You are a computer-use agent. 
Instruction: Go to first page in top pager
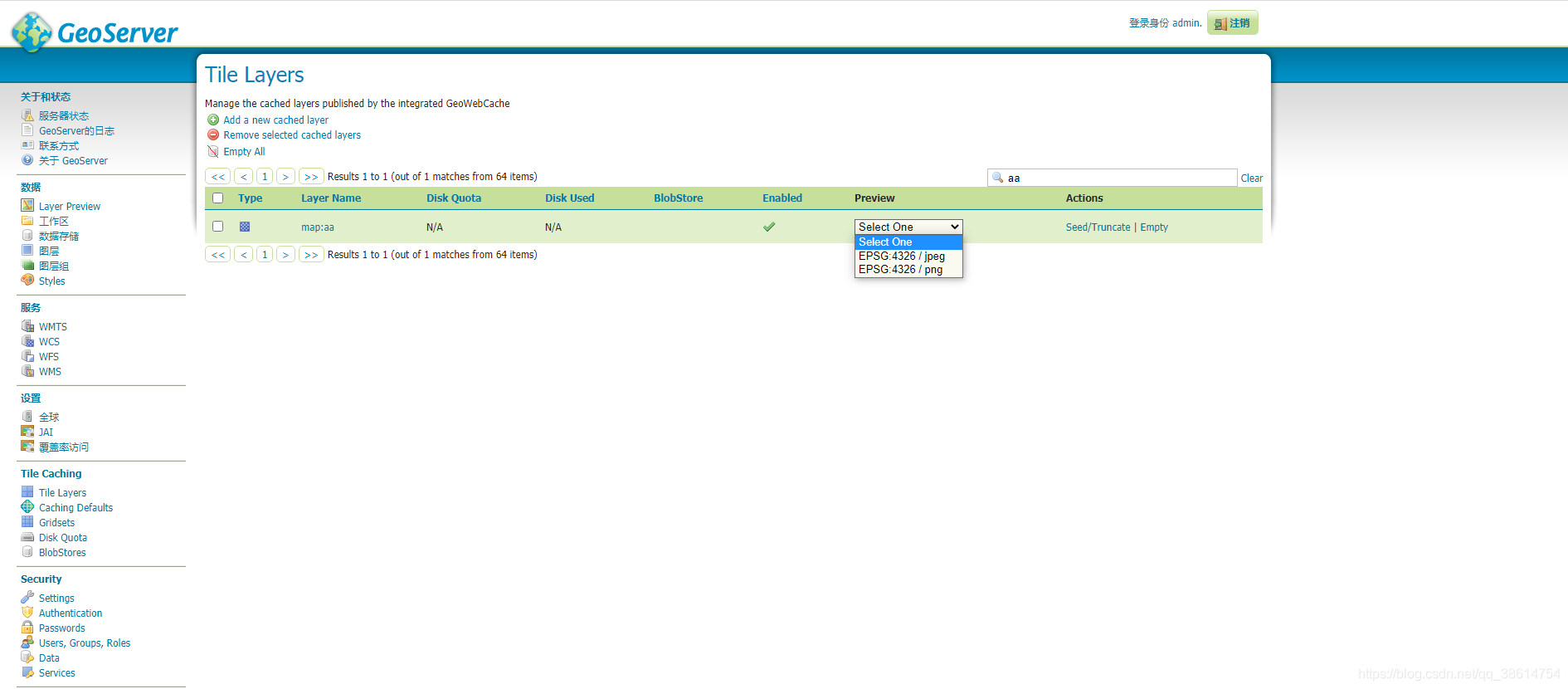click(x=218, y=176)
